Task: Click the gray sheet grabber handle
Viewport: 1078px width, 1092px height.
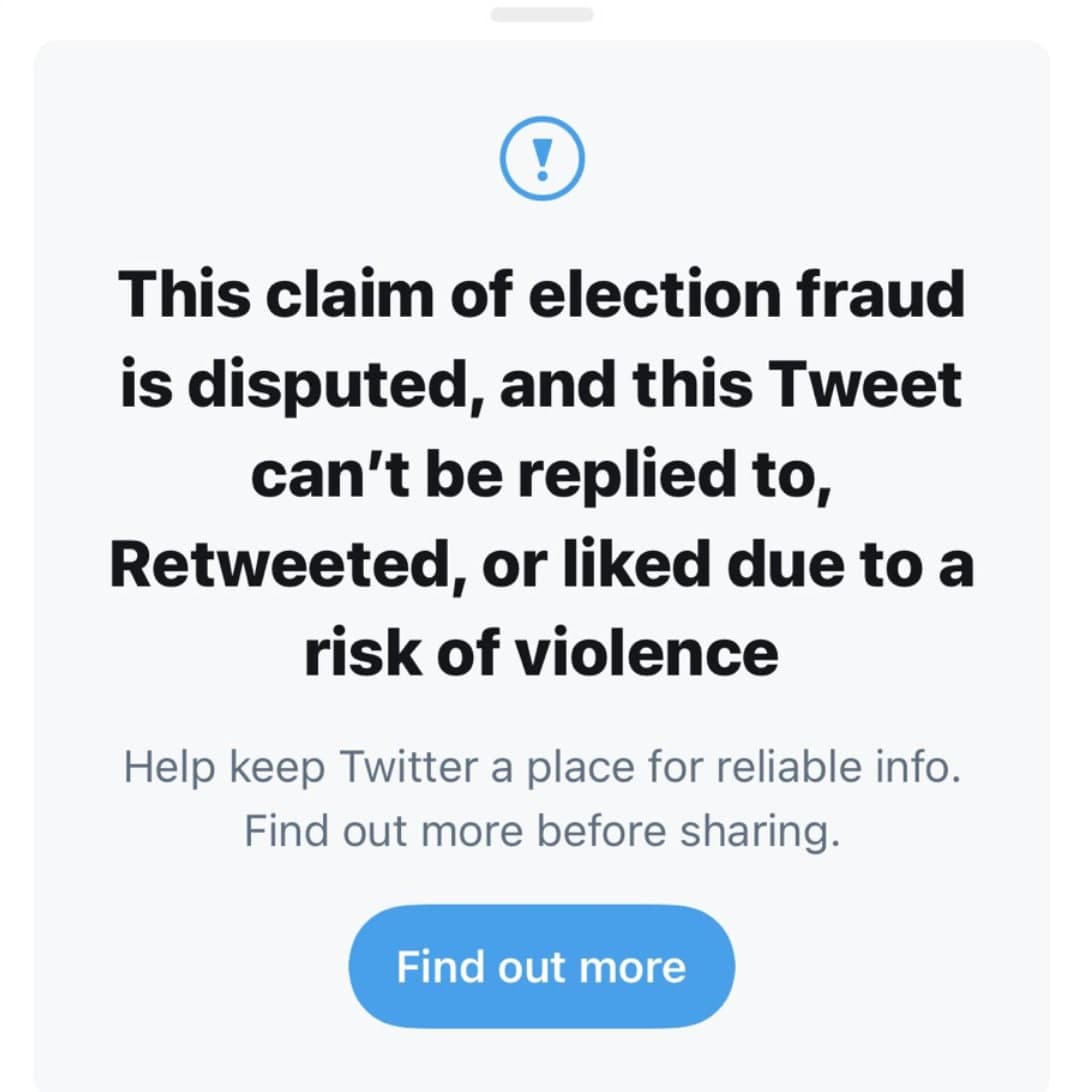Action: pos(541,14)
